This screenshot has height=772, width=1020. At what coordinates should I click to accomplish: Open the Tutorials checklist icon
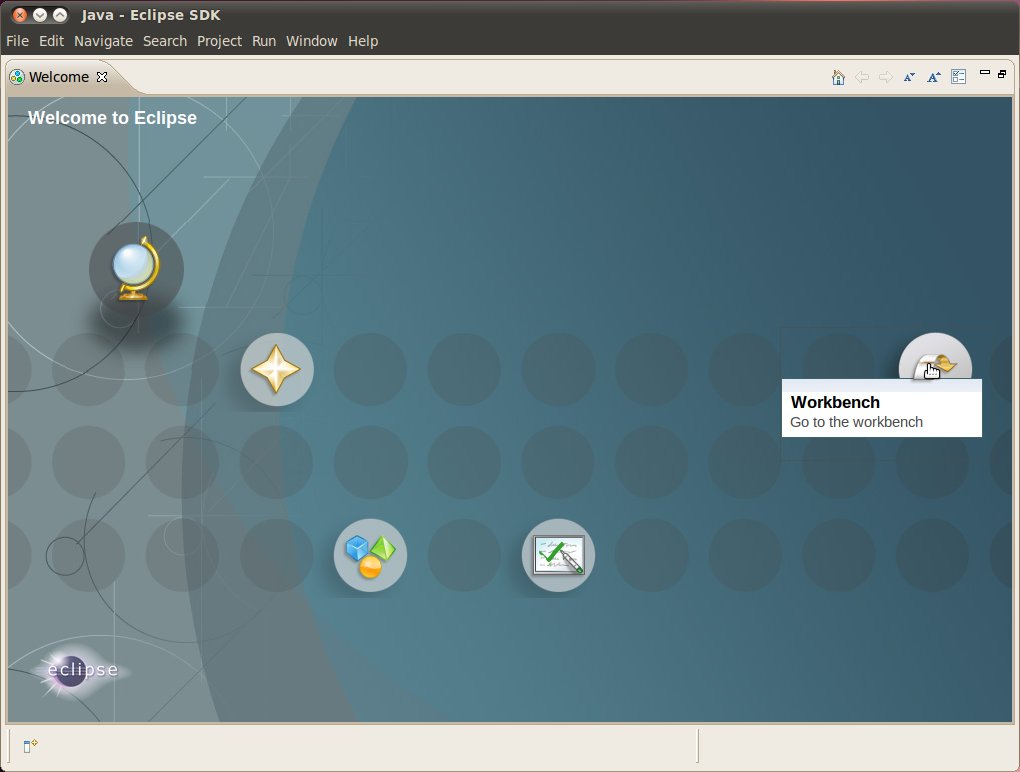pyautogui.click(x=558, y=555)
